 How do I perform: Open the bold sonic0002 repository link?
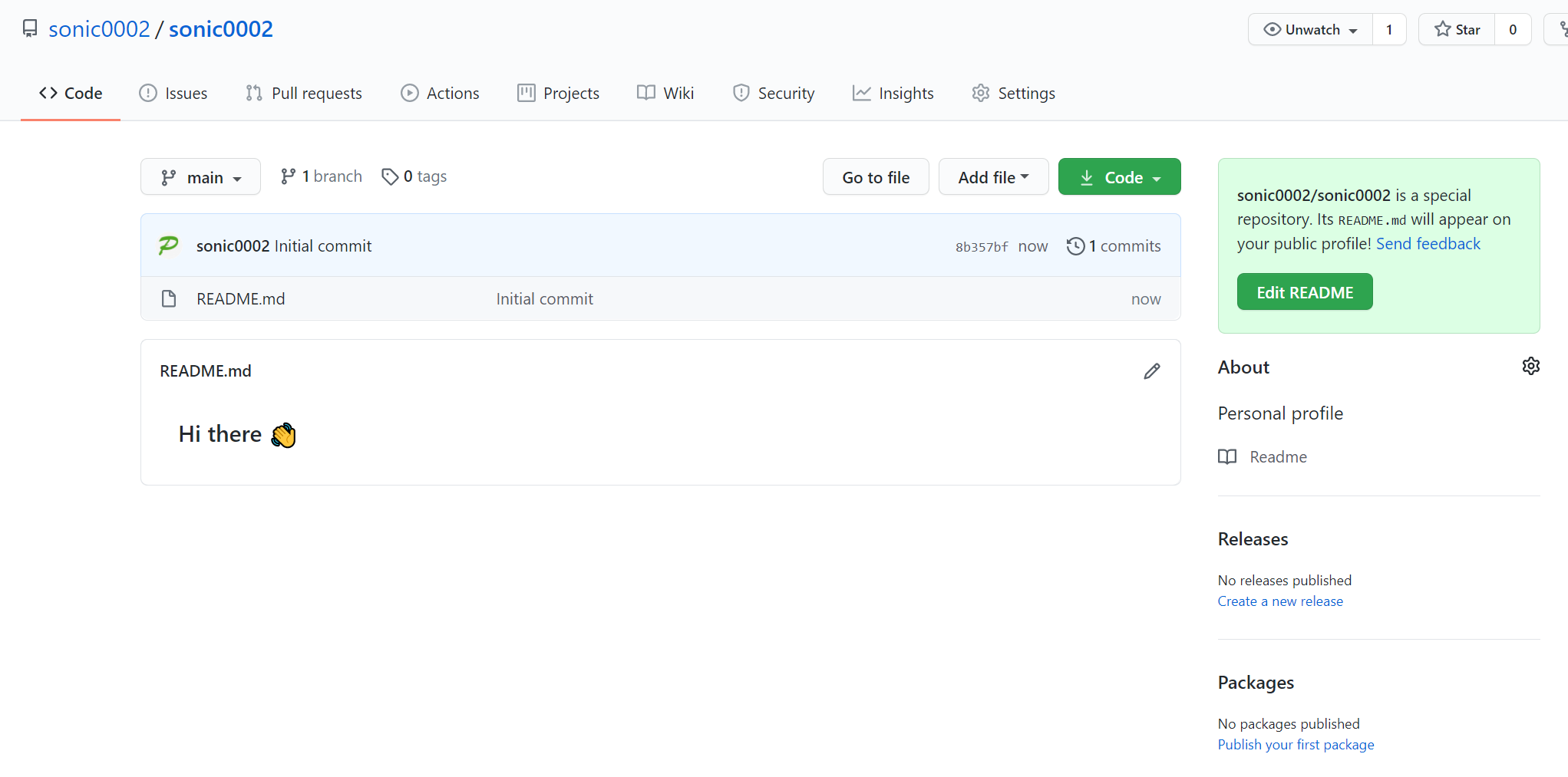click(221, 29)
